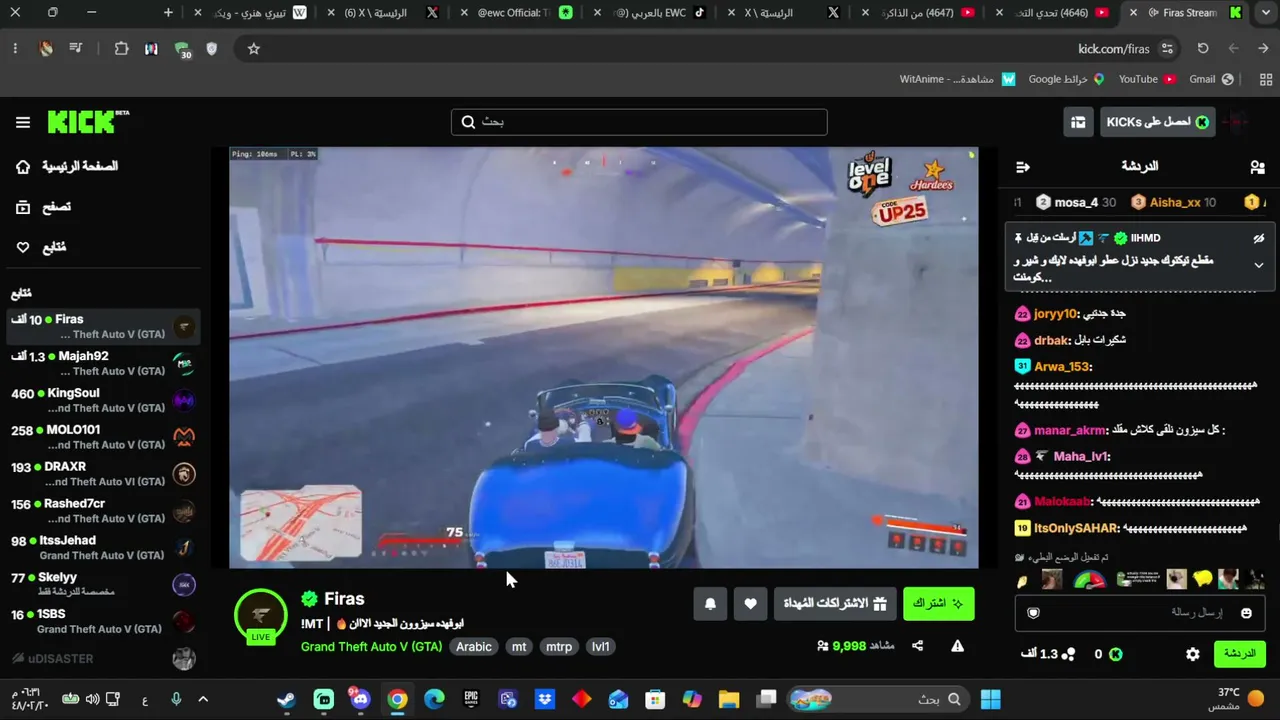Switch to the @ewc Official Kick tab
This screenshot has height=720, width=1280.
pos(519,13)
